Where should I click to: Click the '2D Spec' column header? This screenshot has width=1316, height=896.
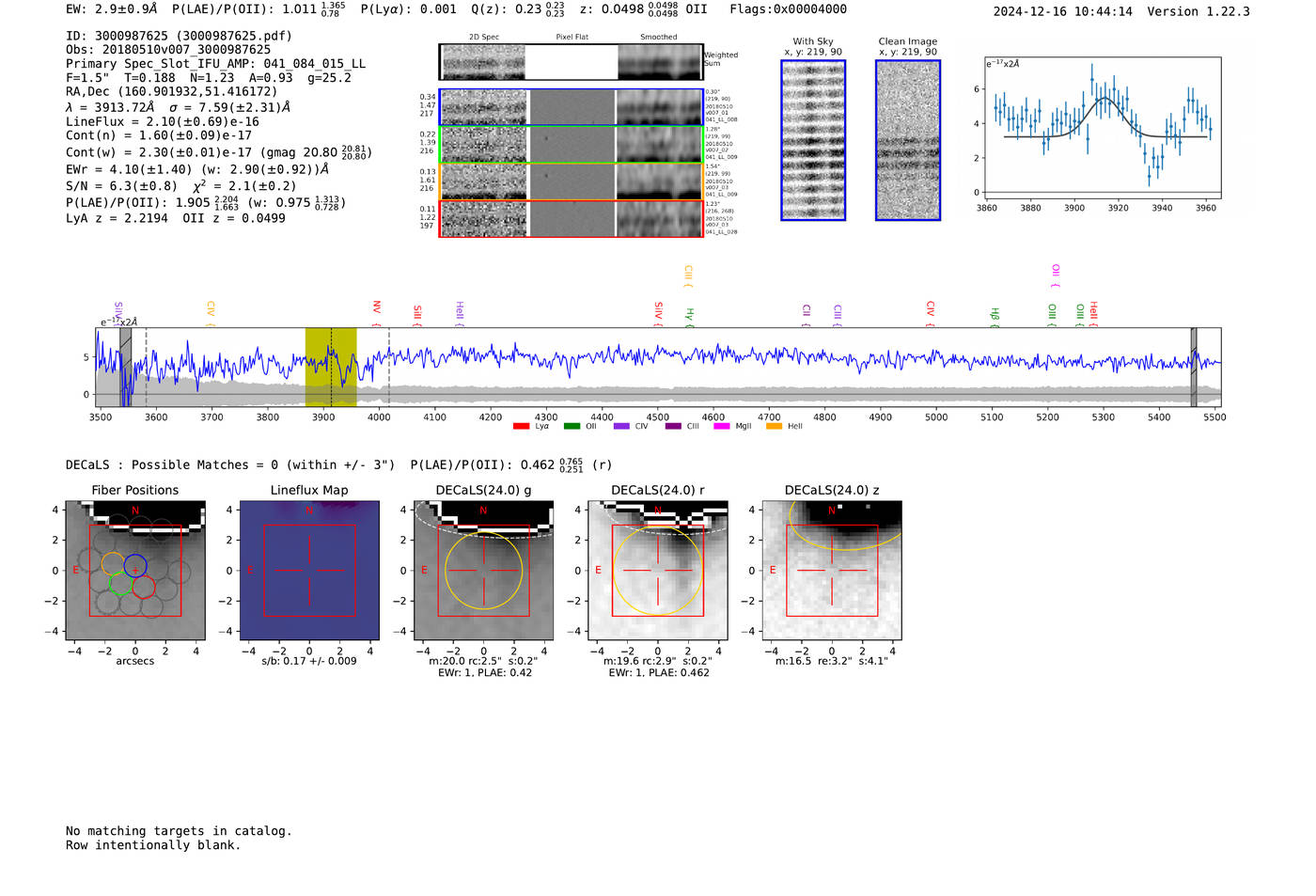[484, 38]
